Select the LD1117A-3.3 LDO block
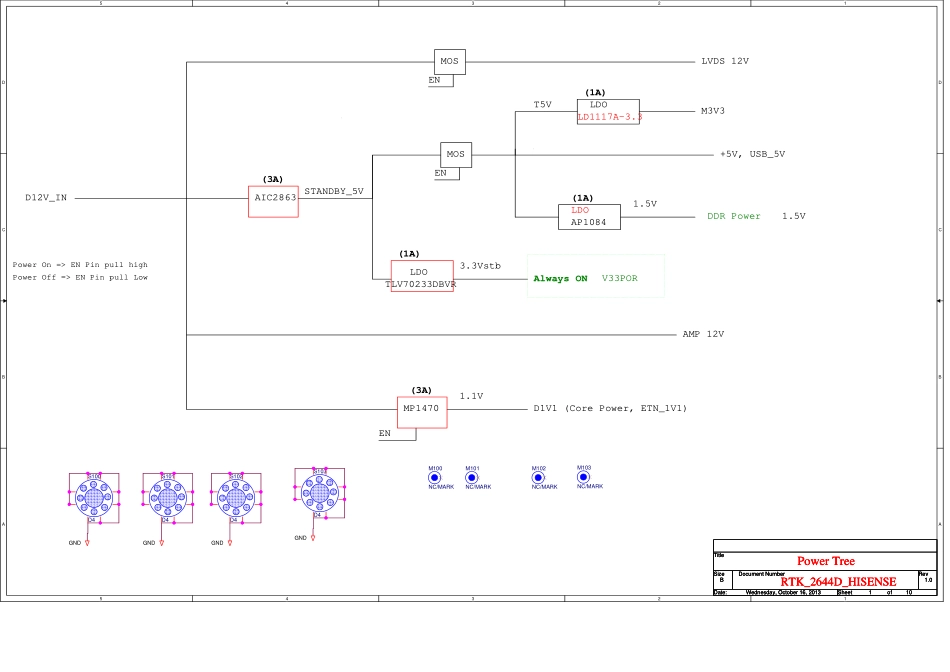 609,111
